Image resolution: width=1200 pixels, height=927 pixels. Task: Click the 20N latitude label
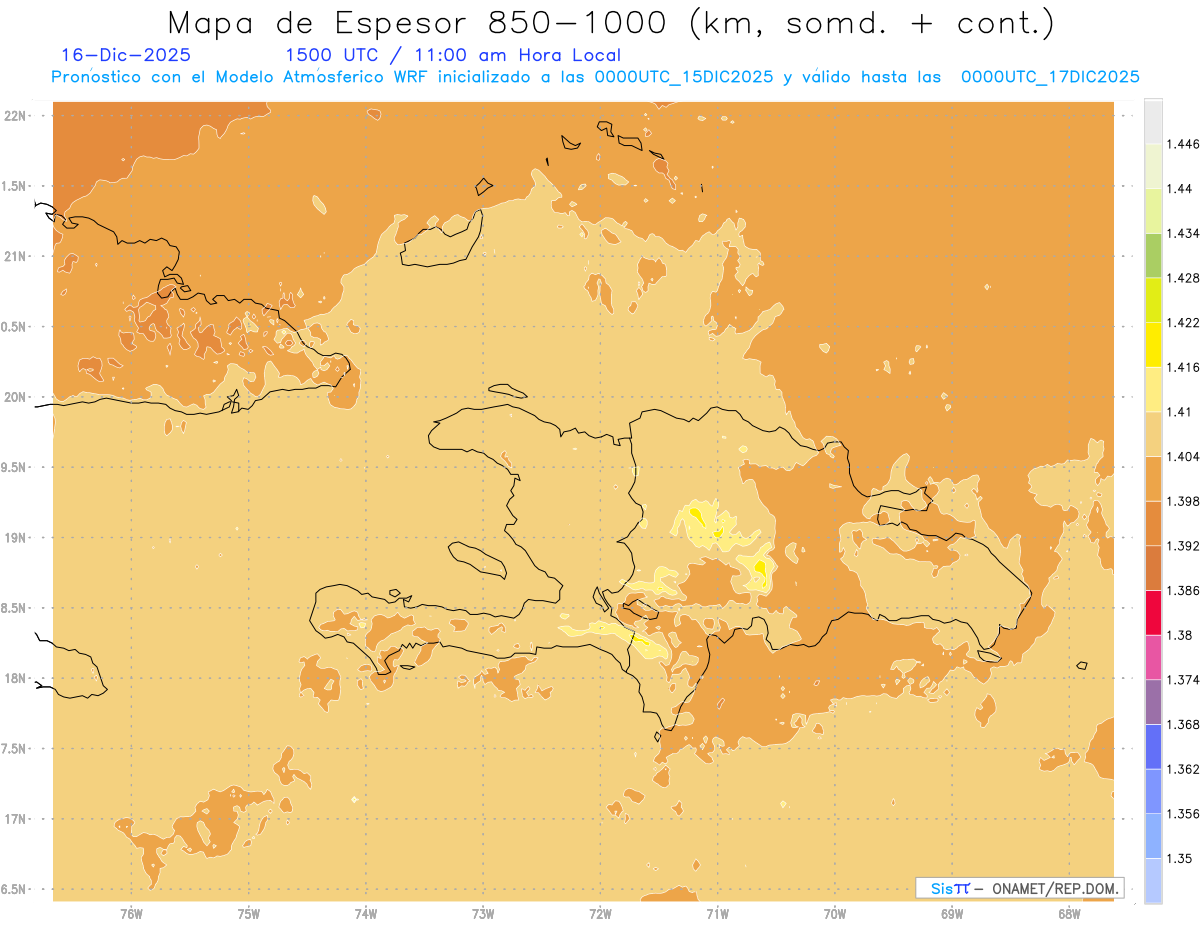[16, 397]
